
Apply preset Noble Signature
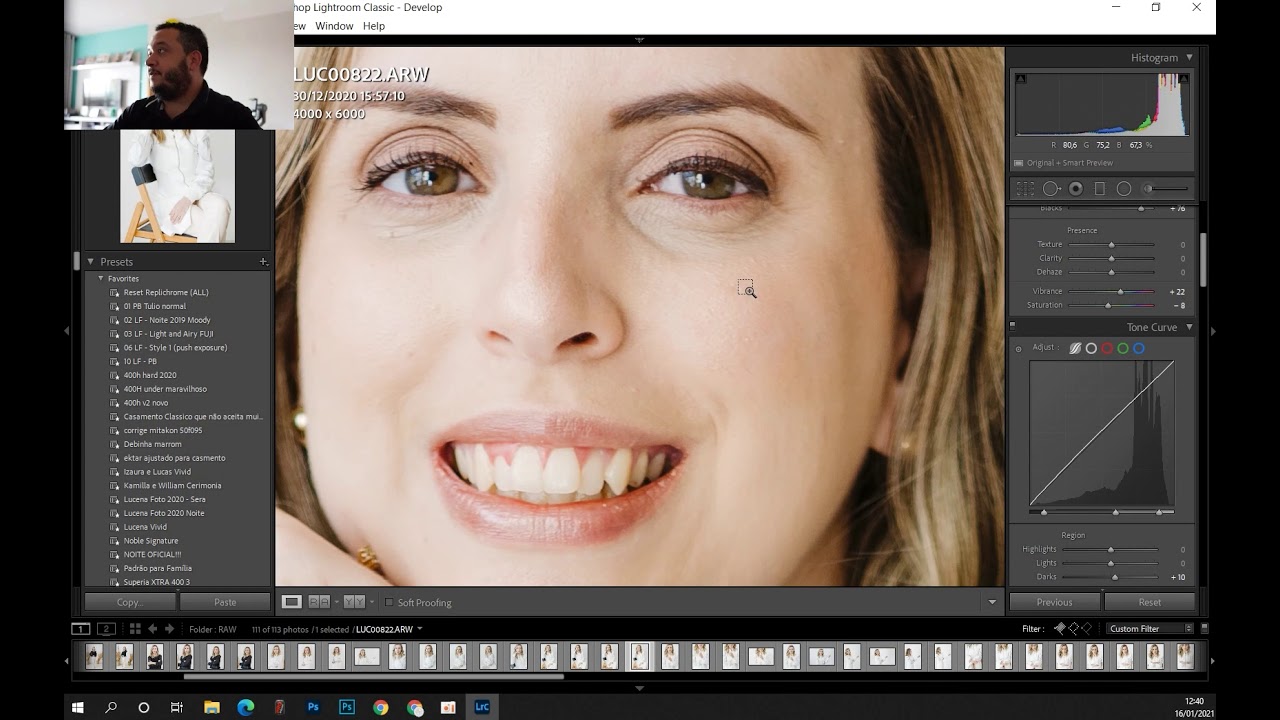tap(151, 541)
